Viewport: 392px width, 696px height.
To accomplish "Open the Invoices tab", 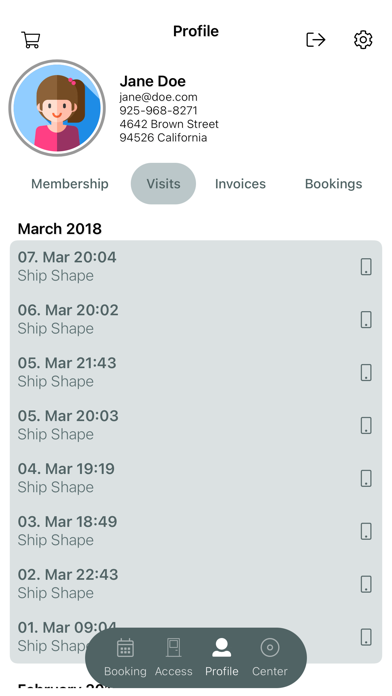I will 240,184.
